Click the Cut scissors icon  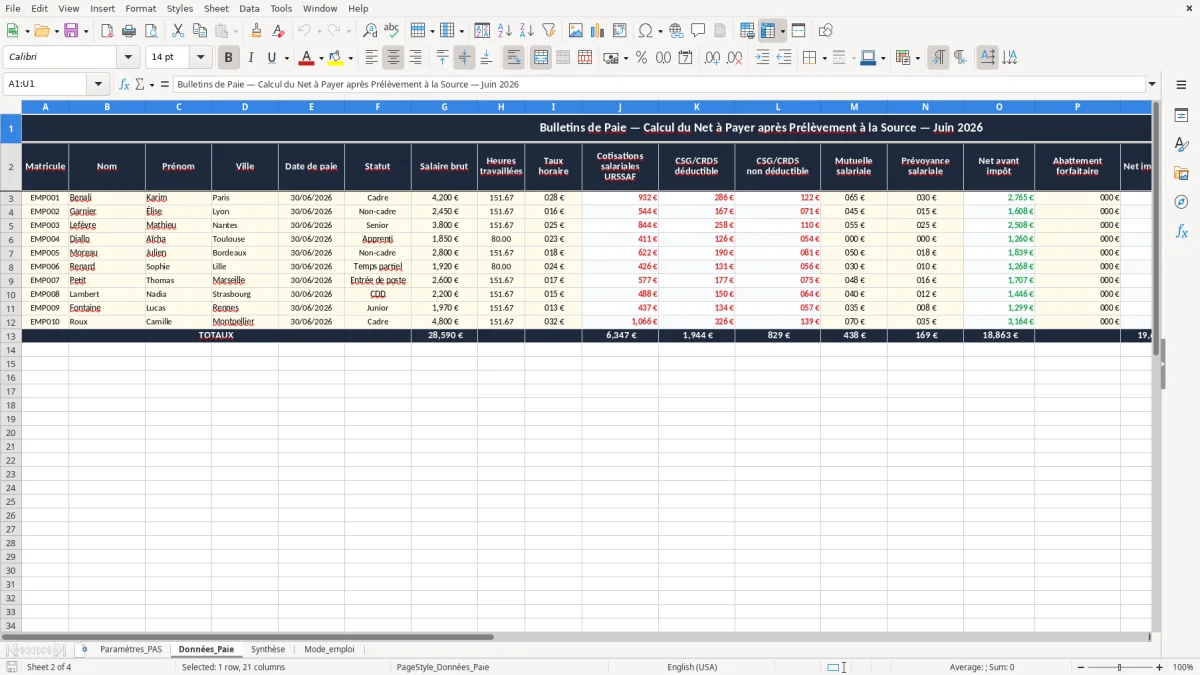point(178,31)
